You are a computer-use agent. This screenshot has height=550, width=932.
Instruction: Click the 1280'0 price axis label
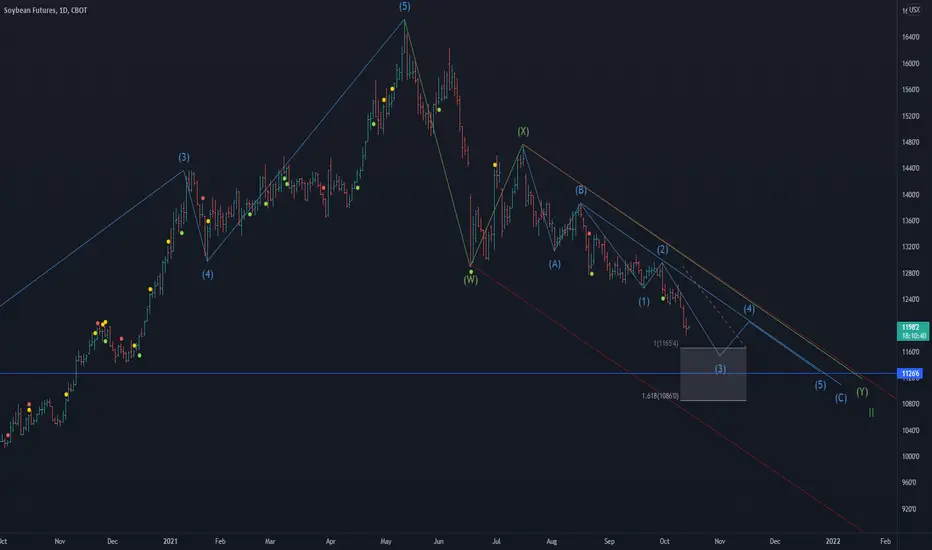[x=911, y=274]
